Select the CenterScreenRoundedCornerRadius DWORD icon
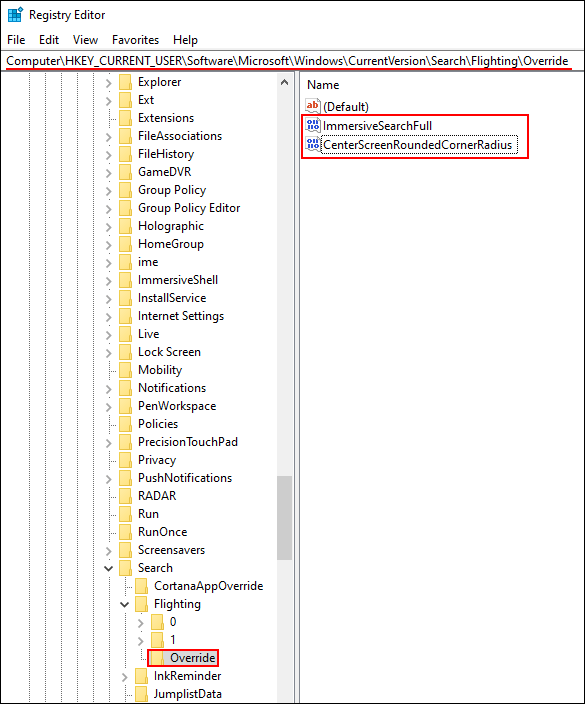 [312, 144]
